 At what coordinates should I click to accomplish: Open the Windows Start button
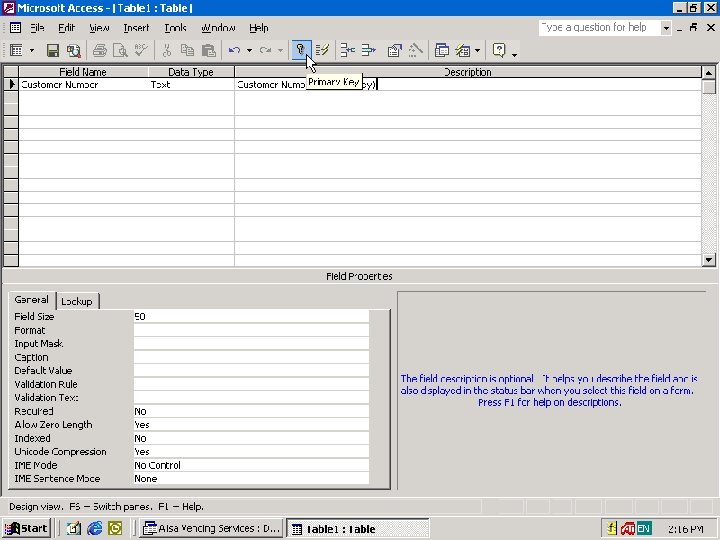(x=26, y=529)
